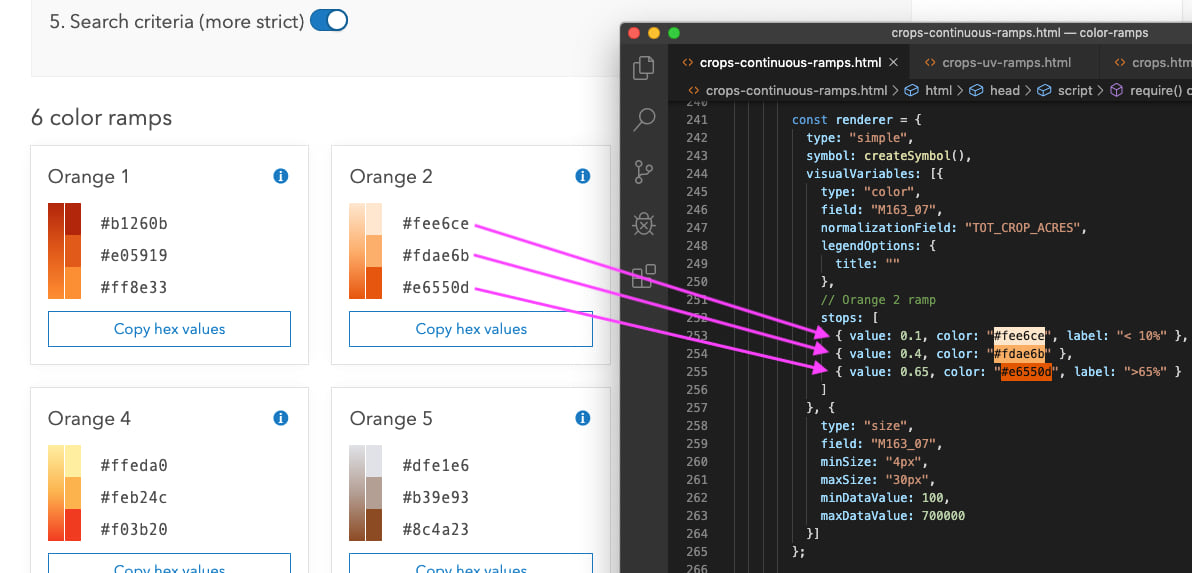This screenshot has width=1192, height=573.
Task: Click the Orange 2 color ramp swatch
Action: click(x=366, y=251)
